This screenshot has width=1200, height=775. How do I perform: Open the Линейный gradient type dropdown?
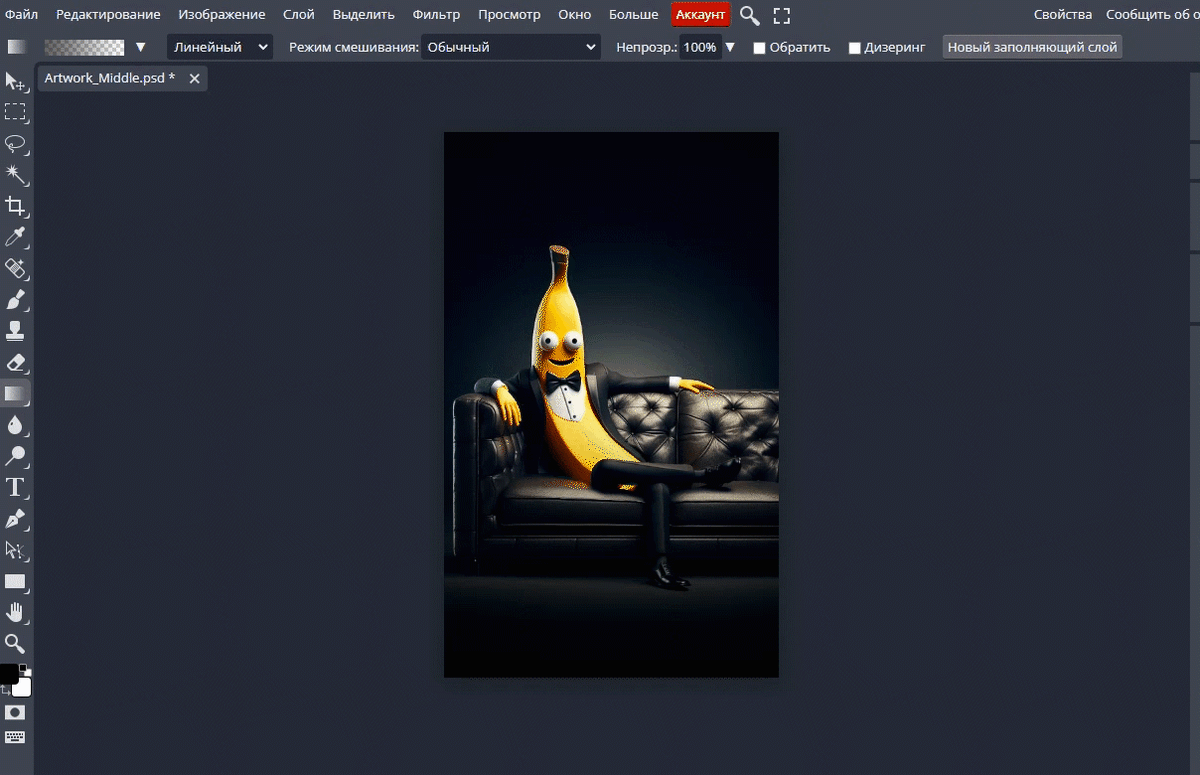tap(219, 47)
